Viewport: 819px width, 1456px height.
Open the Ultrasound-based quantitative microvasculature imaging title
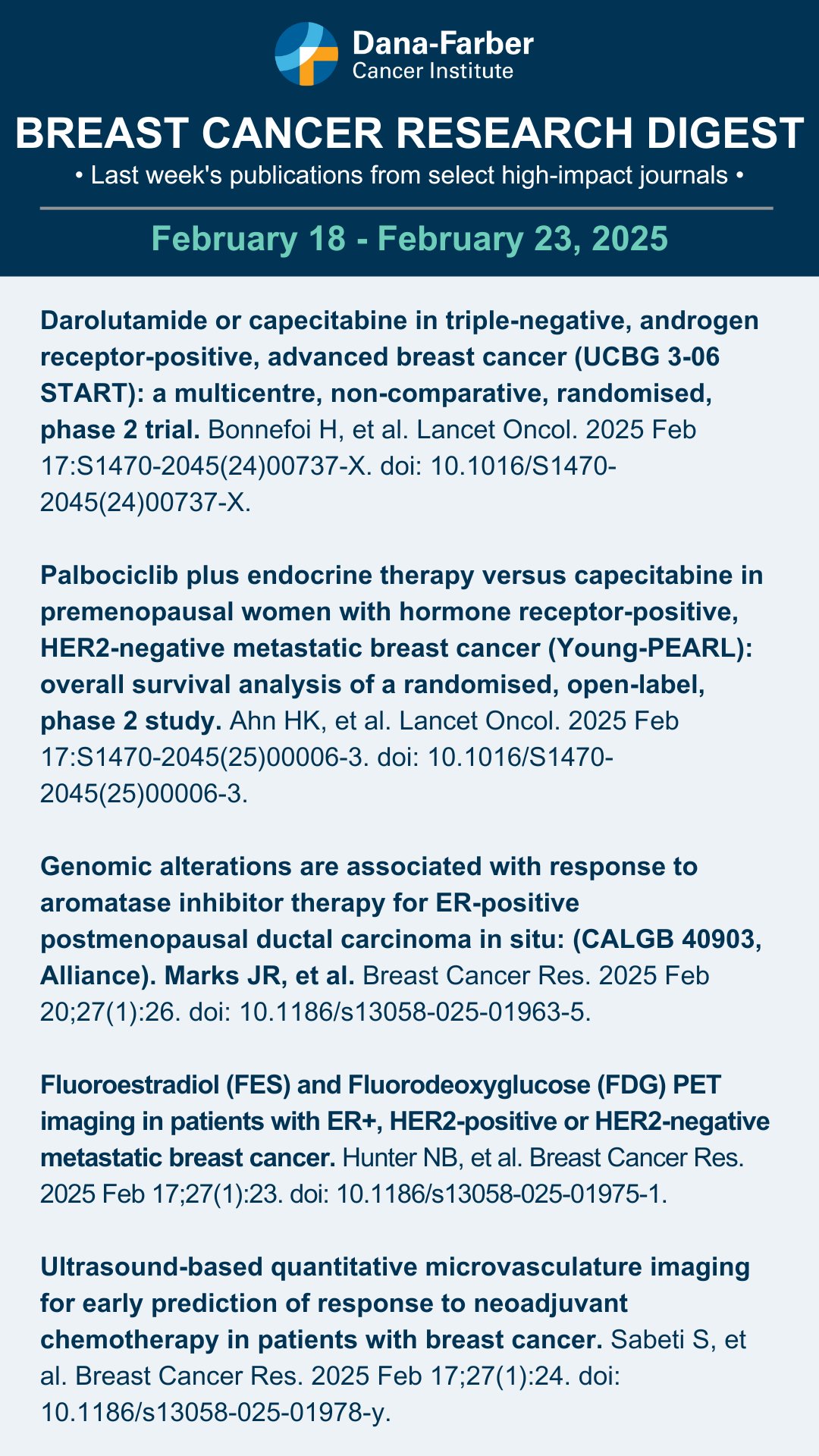pos(395,1303)
